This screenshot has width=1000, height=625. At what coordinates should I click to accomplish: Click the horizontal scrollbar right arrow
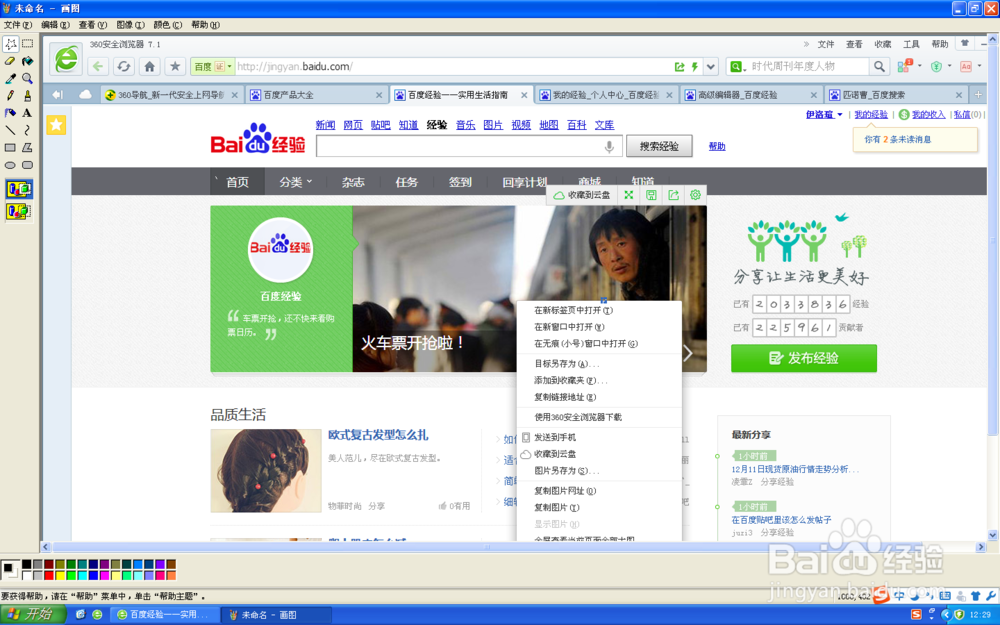pos(981,547)
